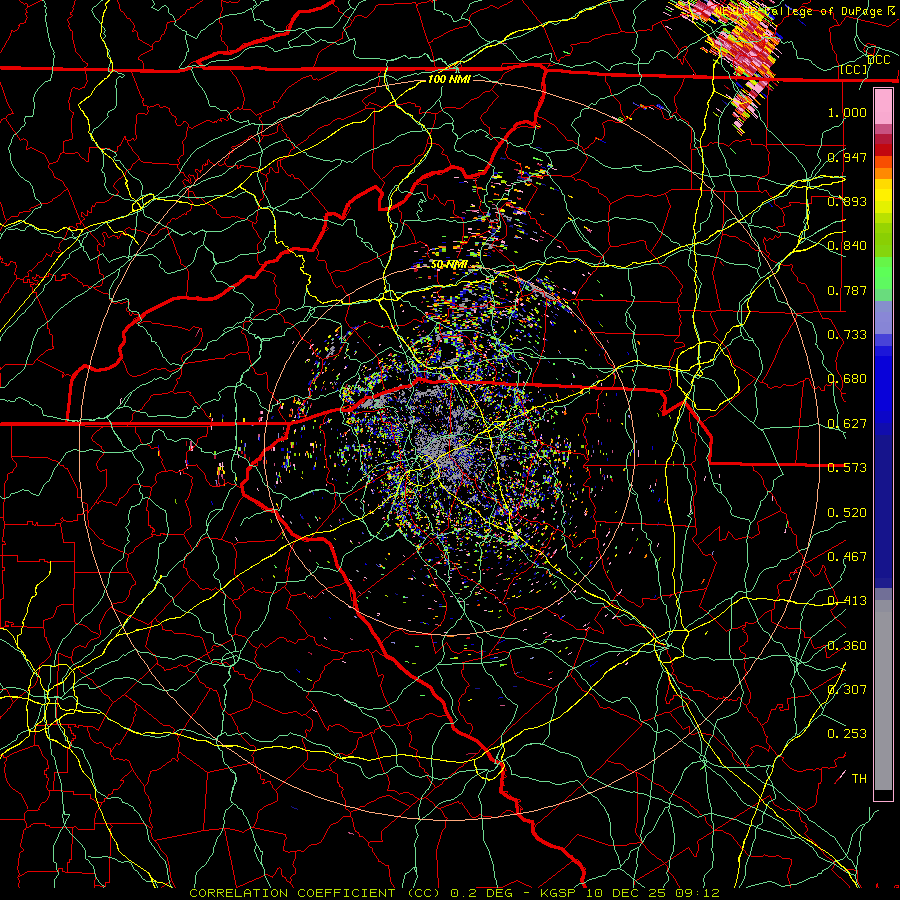Select the 0.733 legend value
The height and width of the screenshot is (900, 900).
click(847, 335)
